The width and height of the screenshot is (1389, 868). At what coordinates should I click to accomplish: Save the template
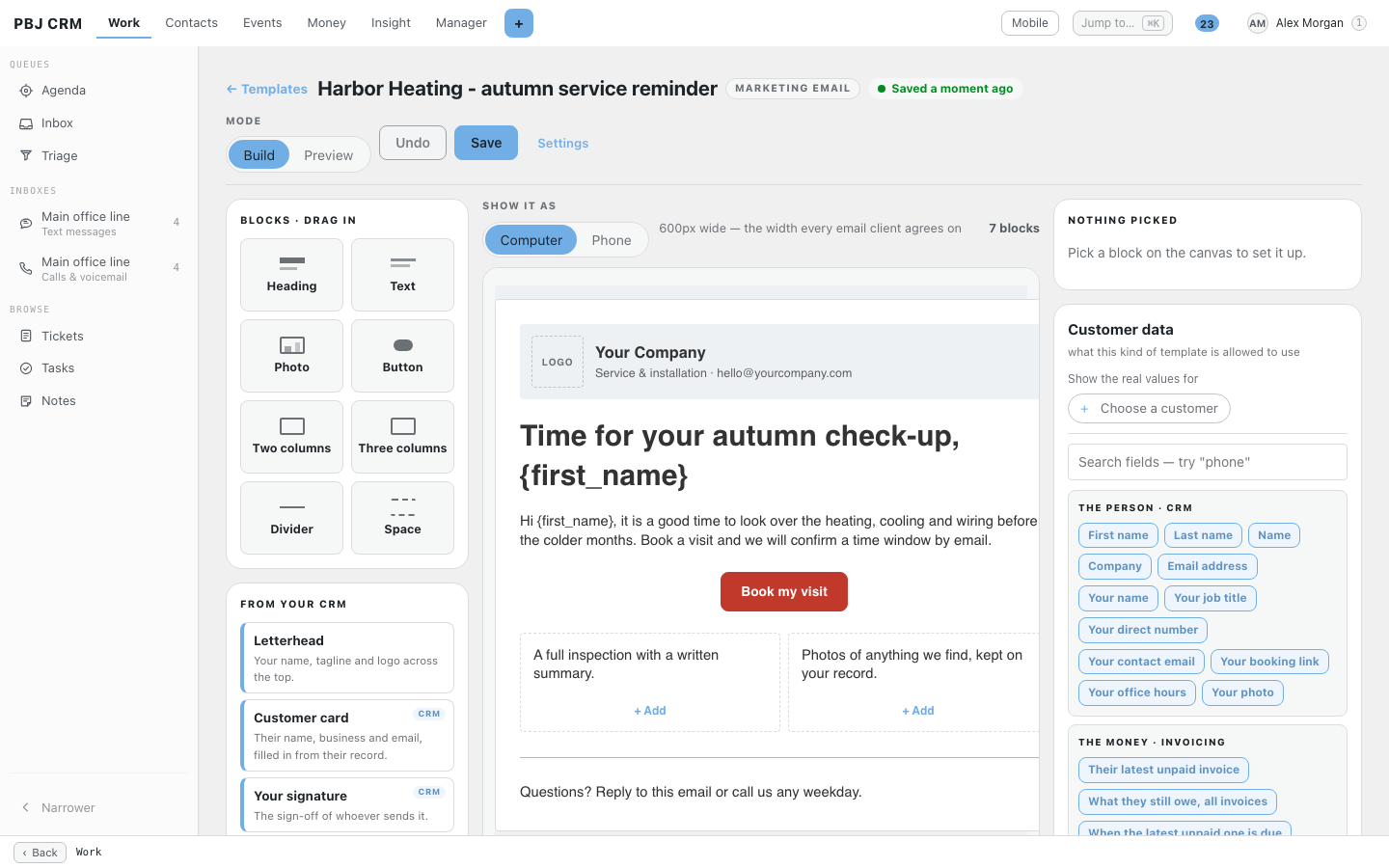(486, 143)
